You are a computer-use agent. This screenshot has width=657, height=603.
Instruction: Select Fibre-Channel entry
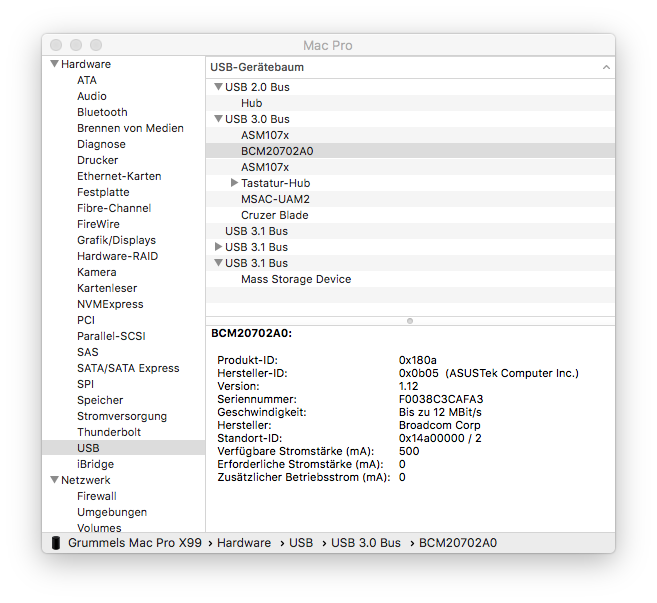click(x=114, y=208)
